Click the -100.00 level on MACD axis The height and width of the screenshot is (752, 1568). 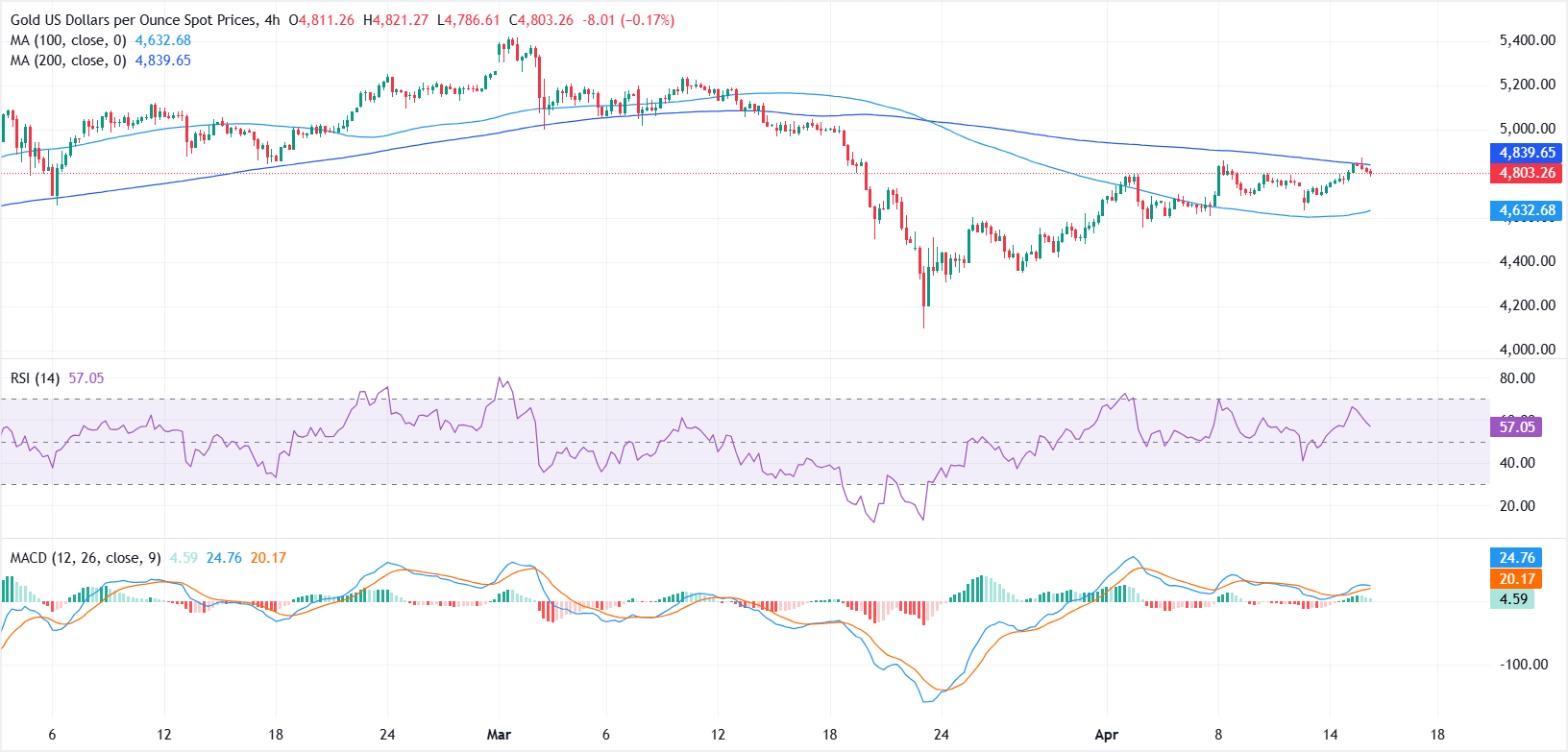click(x=1524, y=665)
